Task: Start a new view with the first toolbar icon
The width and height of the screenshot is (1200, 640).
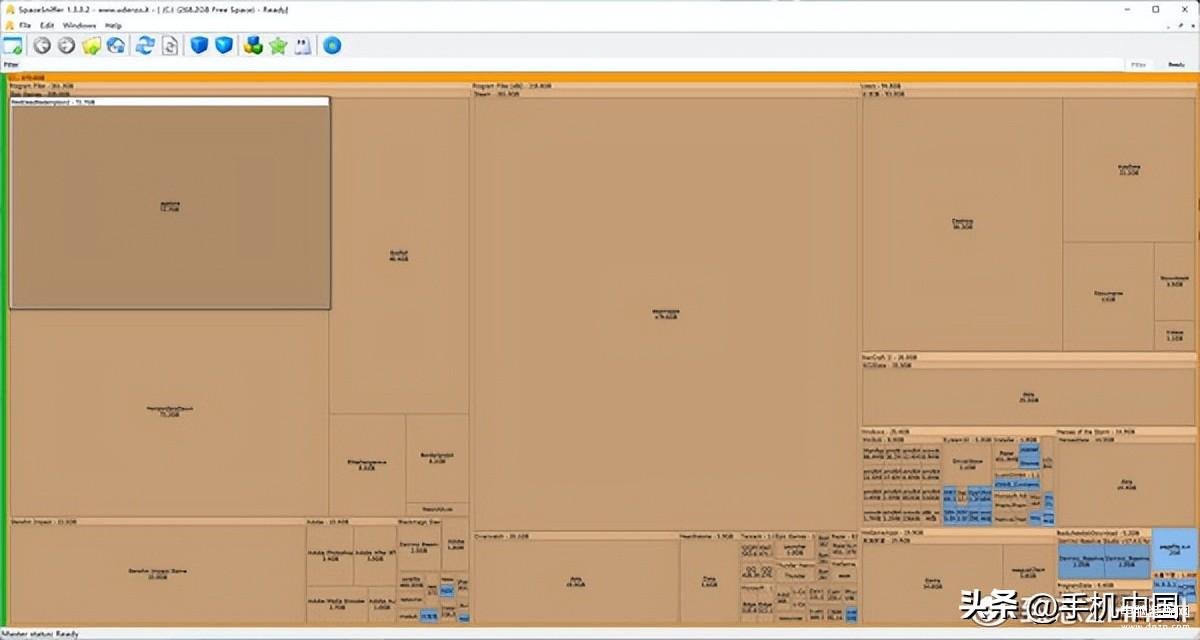Action: tap(13, 45)
